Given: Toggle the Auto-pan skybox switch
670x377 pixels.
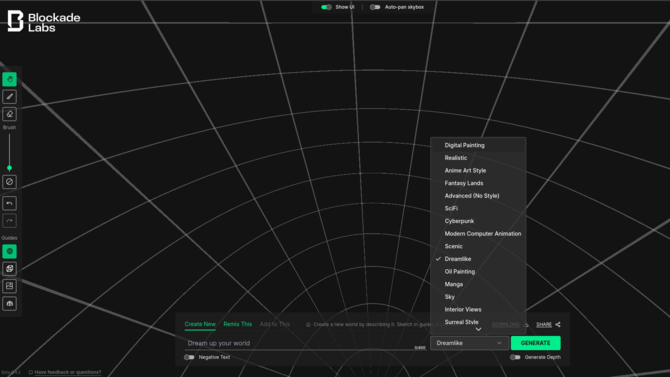Looking at the screenshot, I should tap(375, 7).
